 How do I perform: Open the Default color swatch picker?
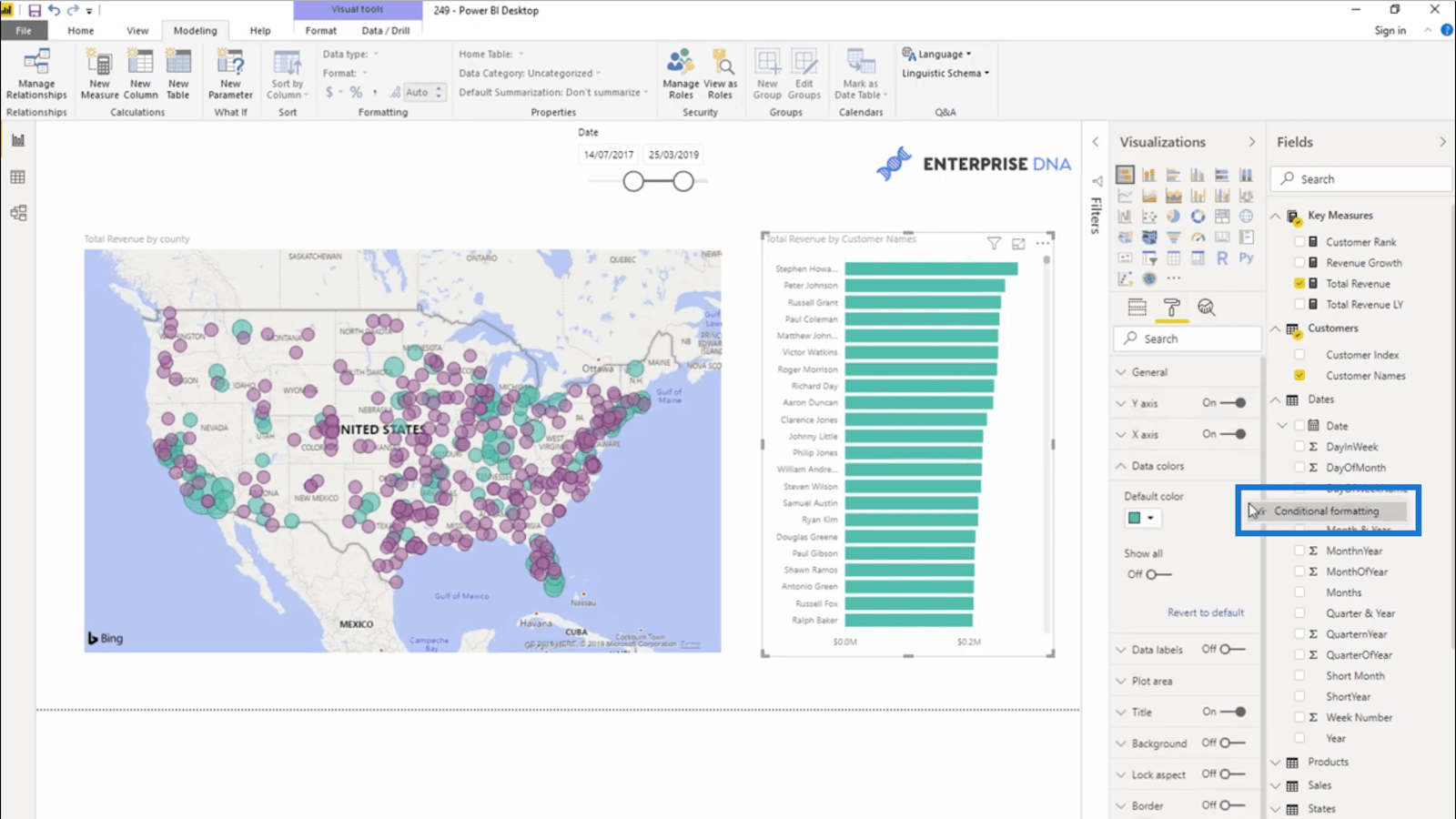(x=1141, y=518)
